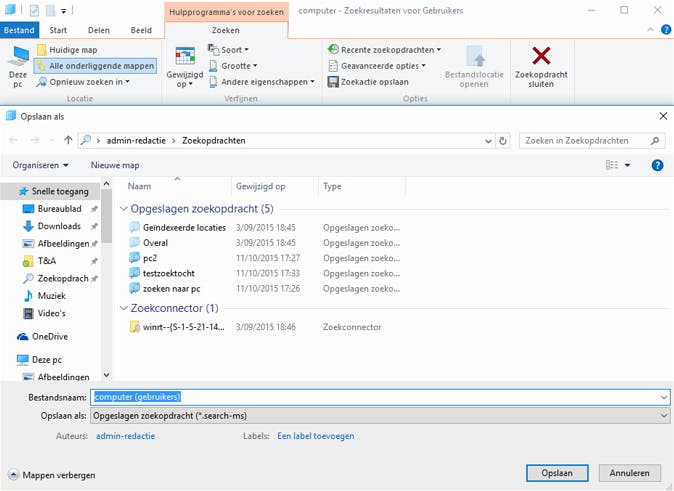This screenshot has height=491, width=674.
Task: Click the change view layout icon
Action: (612, 165)
